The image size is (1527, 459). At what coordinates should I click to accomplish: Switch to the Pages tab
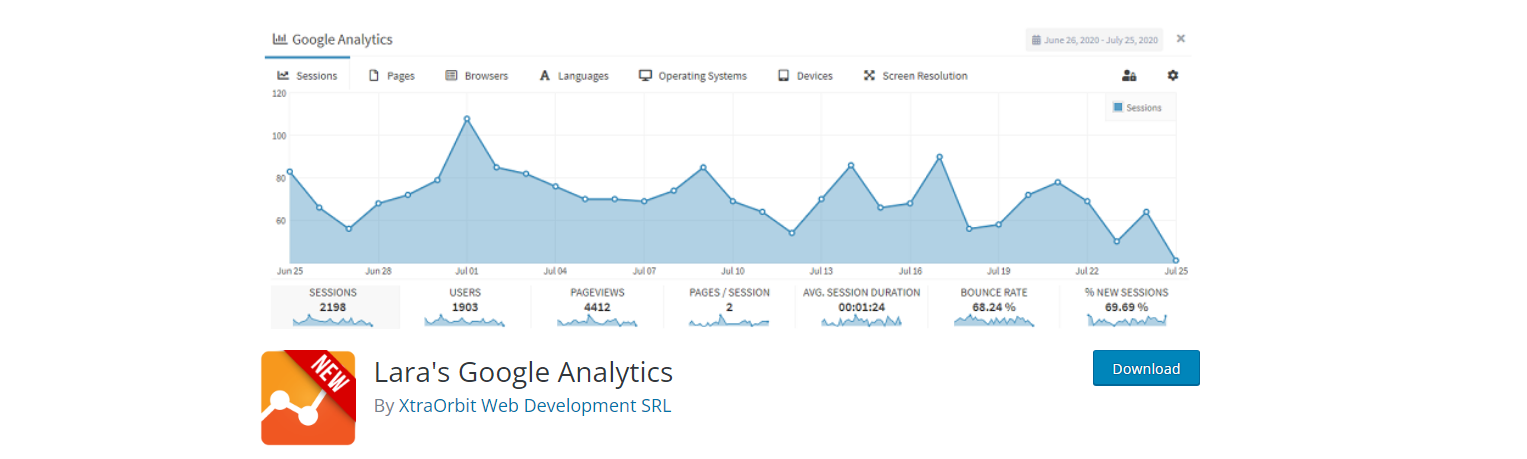[391, 75]
